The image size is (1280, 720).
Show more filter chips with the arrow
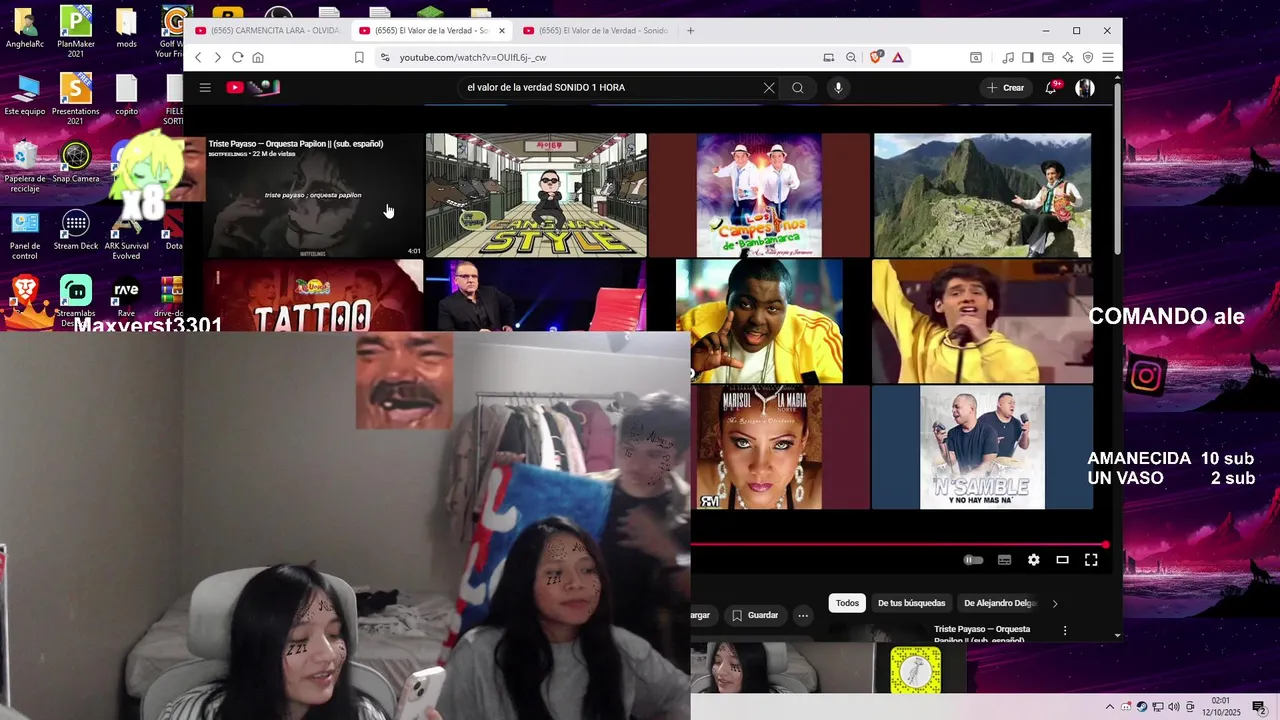[1054, 603]
